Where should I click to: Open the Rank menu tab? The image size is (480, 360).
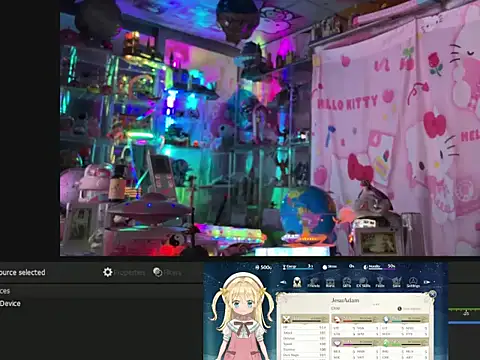coord(330,283)
